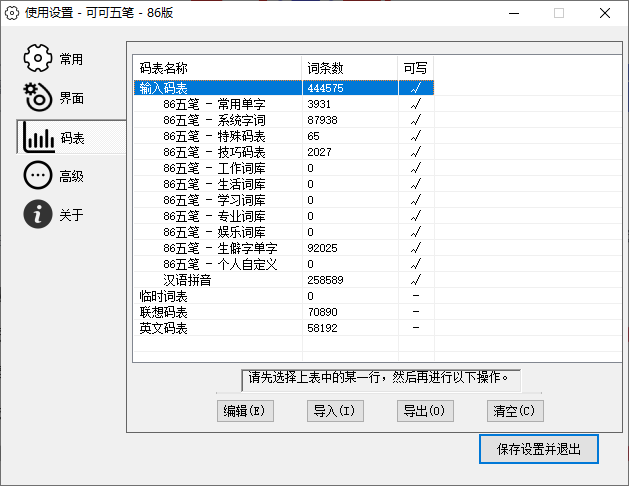
Task: Open the 关于 info icon
Action: click(38, 214)
